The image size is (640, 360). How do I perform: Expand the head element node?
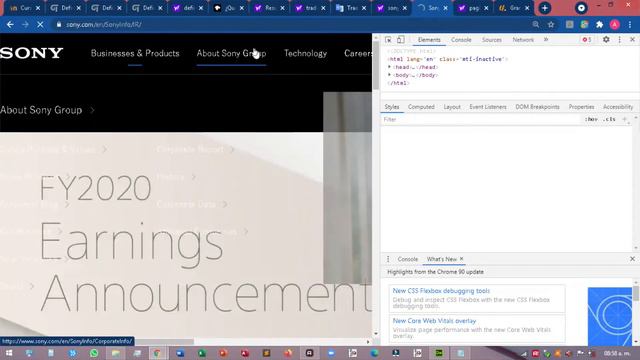point(389,67)
